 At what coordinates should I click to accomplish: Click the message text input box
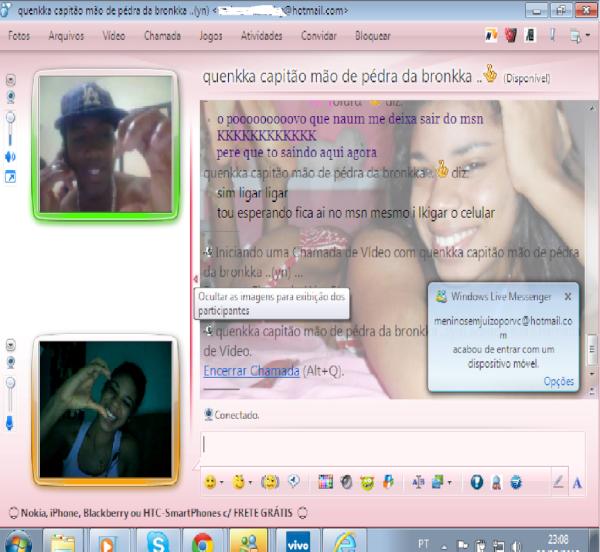[393, 447]
